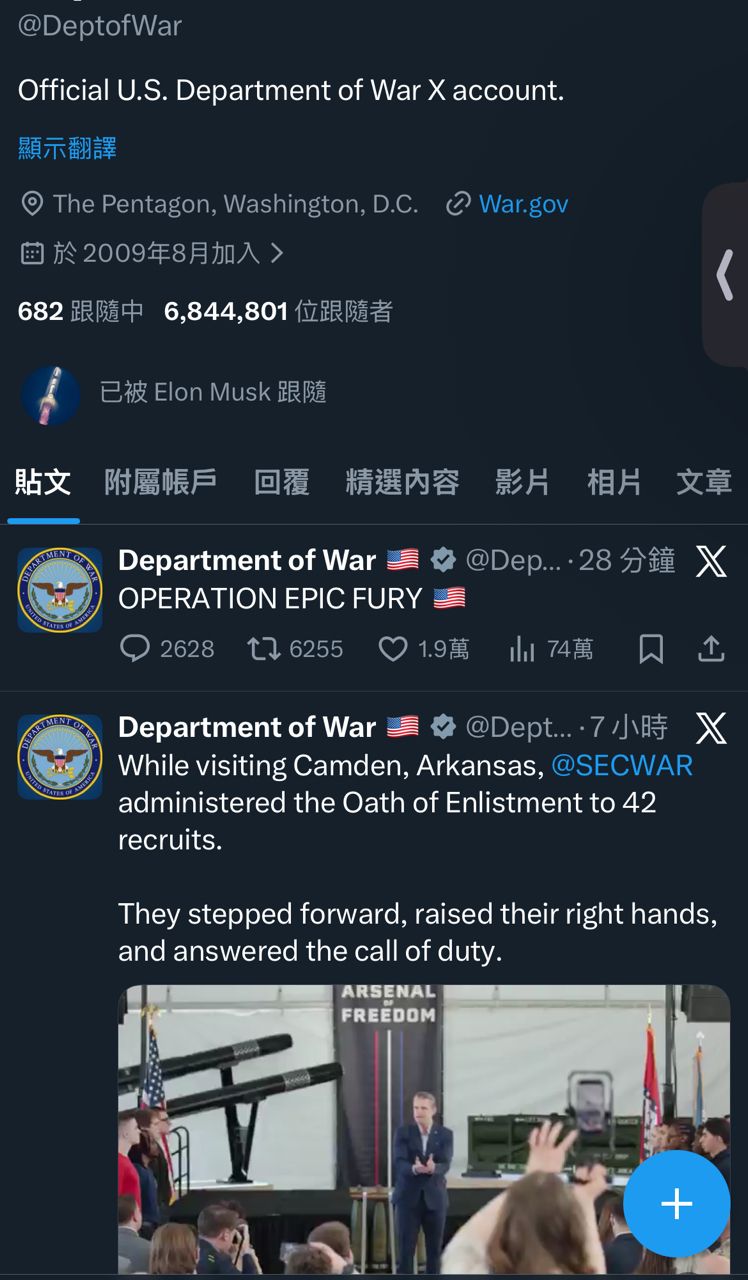
Task: Tap the X logo on first post
Action: click(711, 561)
